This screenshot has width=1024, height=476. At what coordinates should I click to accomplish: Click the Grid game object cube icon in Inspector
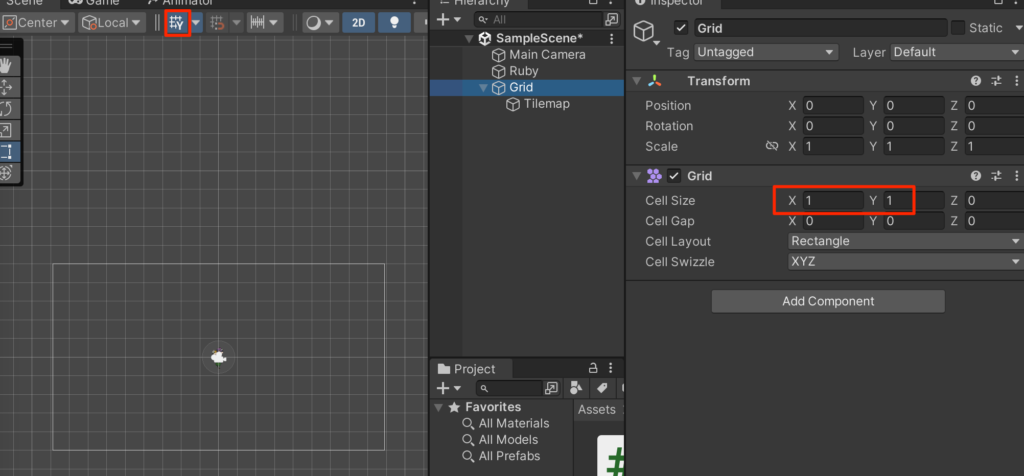pyautogui.click(x=645, y=30)
